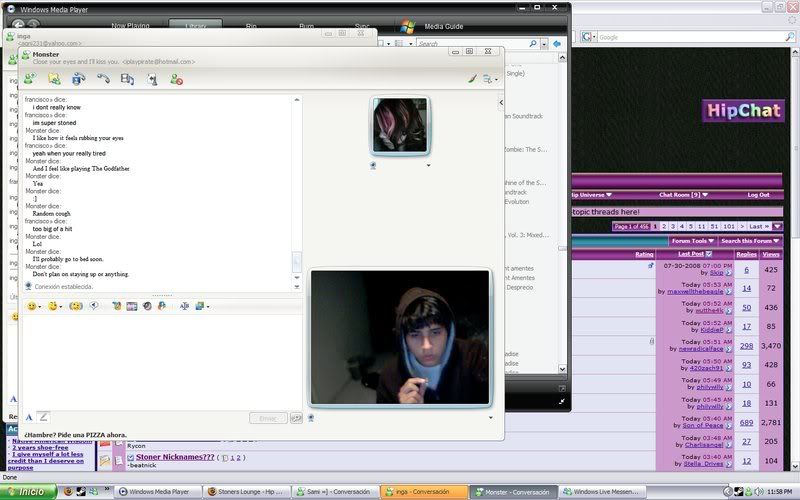This screenshot has width=800, height=500.
Task: Click the webcam icon below Monster's picture
Action: click(x=373, y=165)
